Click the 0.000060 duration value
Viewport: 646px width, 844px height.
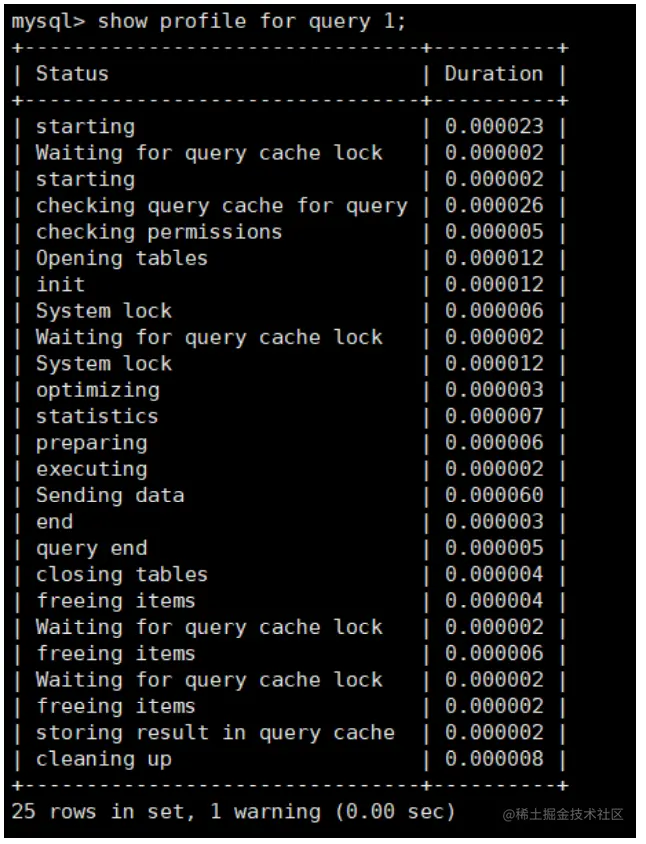click(x=494, y=495)
